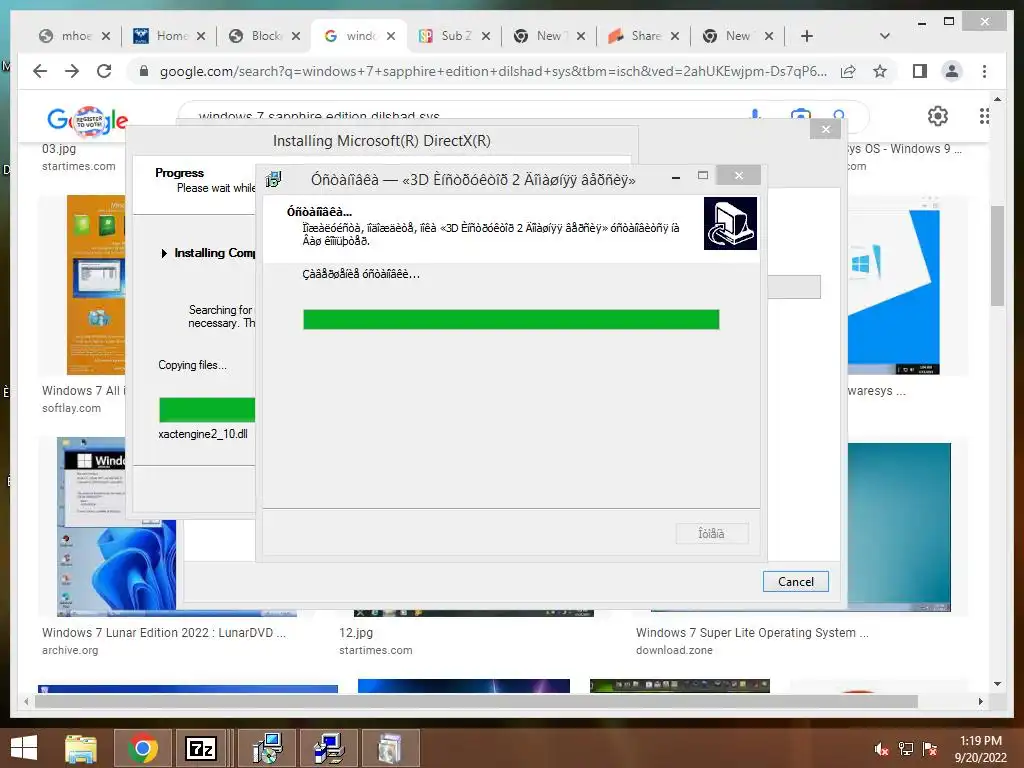Open Windows 7 Lunar Edition 2022 result
1024x768 pixels.
[163, 633]
